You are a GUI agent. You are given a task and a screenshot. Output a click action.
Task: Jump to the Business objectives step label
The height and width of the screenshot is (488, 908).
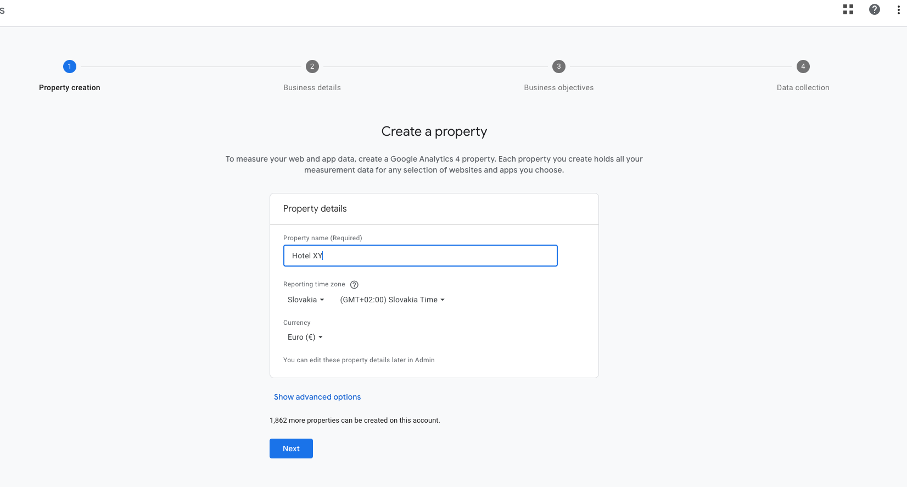coord(558,88)
